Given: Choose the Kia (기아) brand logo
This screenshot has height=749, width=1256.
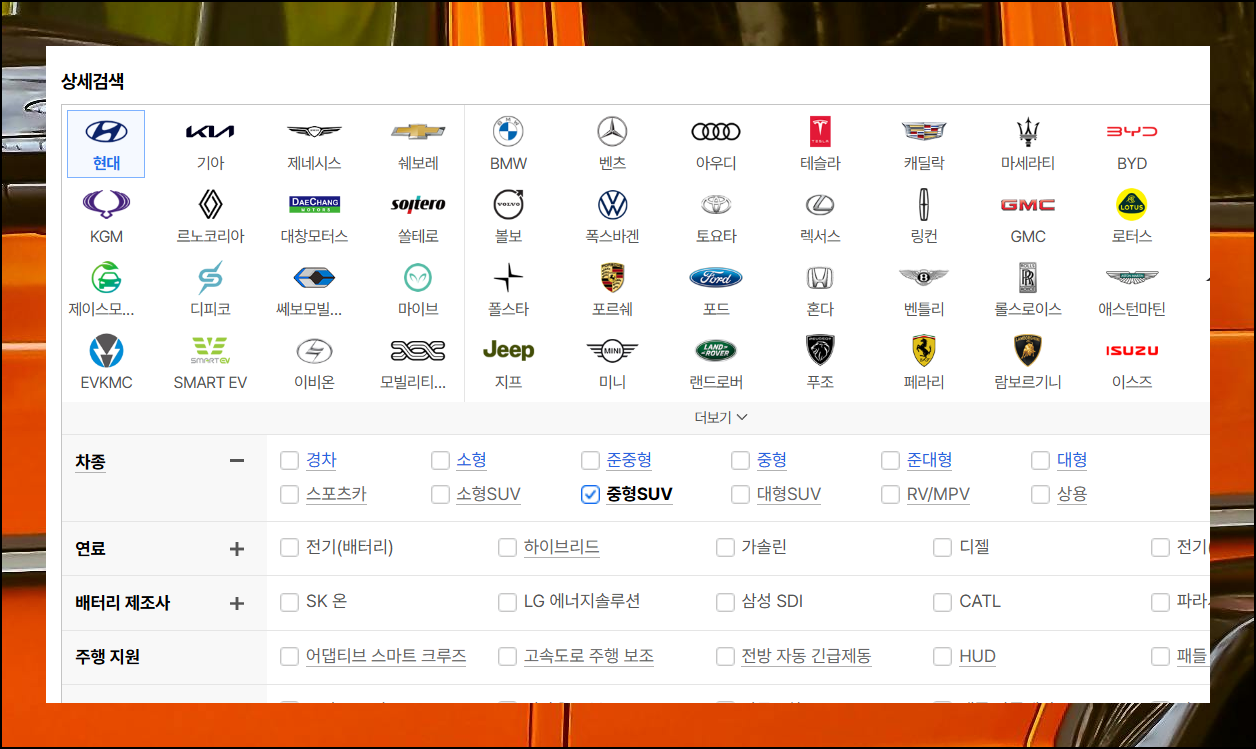Looking at the screenshot, I should point(210,132).
